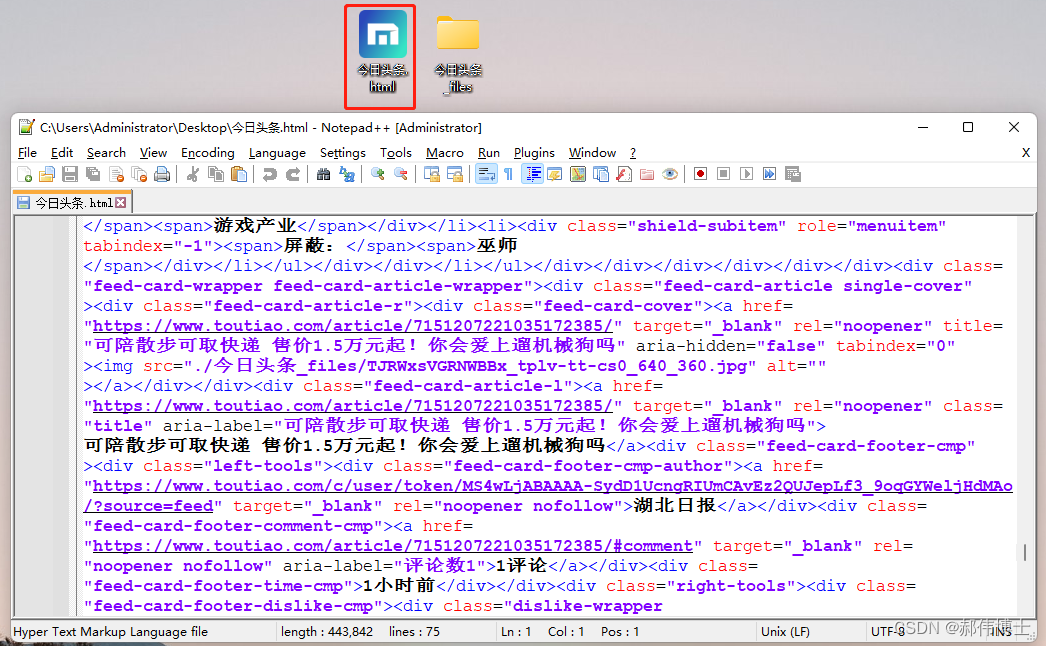The image size is (1046, 646).
Task: Open Find with the binoculars icon
Action: (324, 175)
